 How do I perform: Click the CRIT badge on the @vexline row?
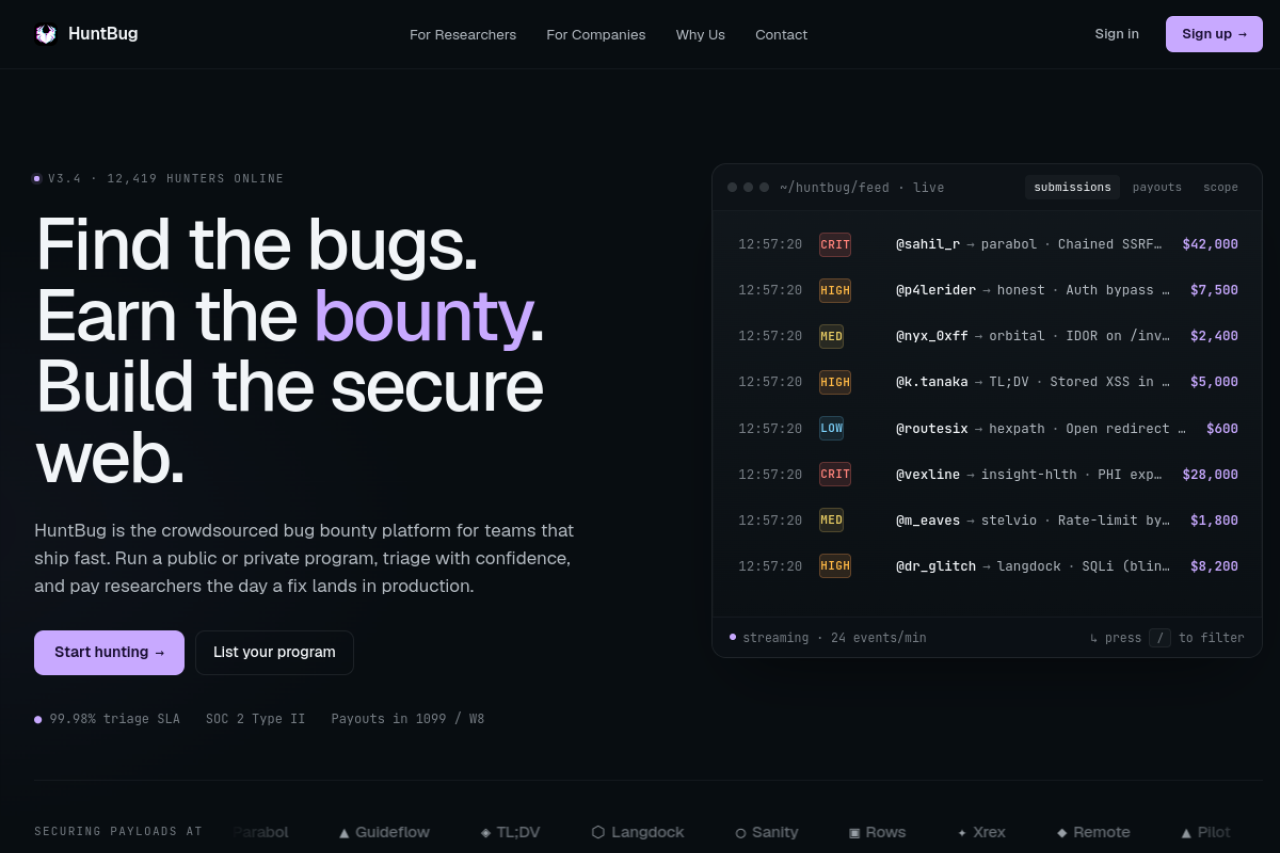[x=835, y=474]
